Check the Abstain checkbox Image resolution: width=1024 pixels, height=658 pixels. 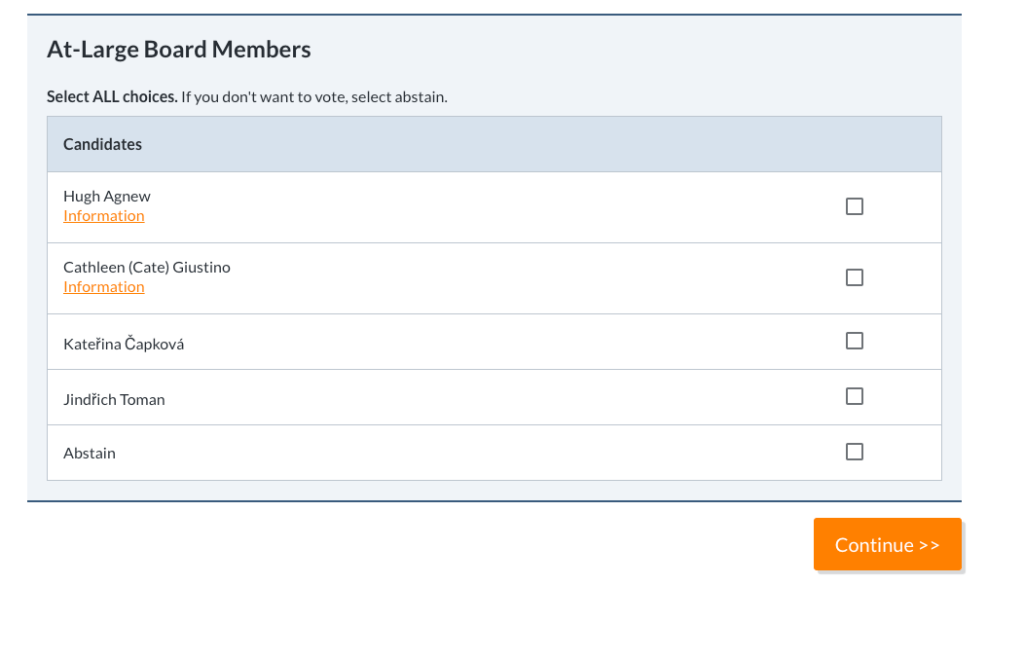click(854, 452)
